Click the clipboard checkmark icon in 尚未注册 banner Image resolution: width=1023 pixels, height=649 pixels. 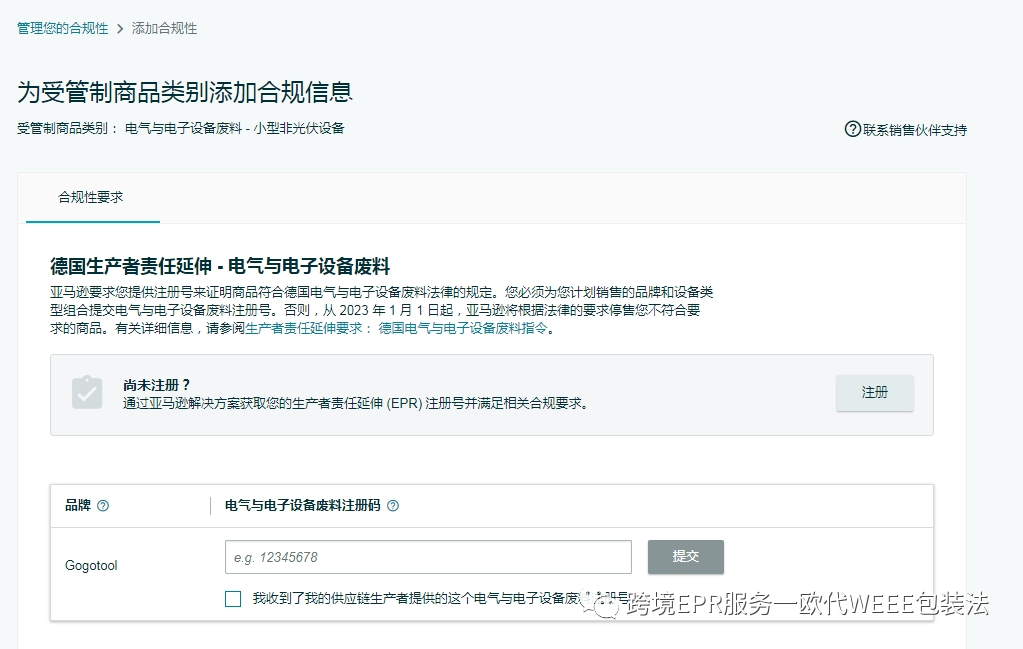pyautogui.click(x=86, y=393)
